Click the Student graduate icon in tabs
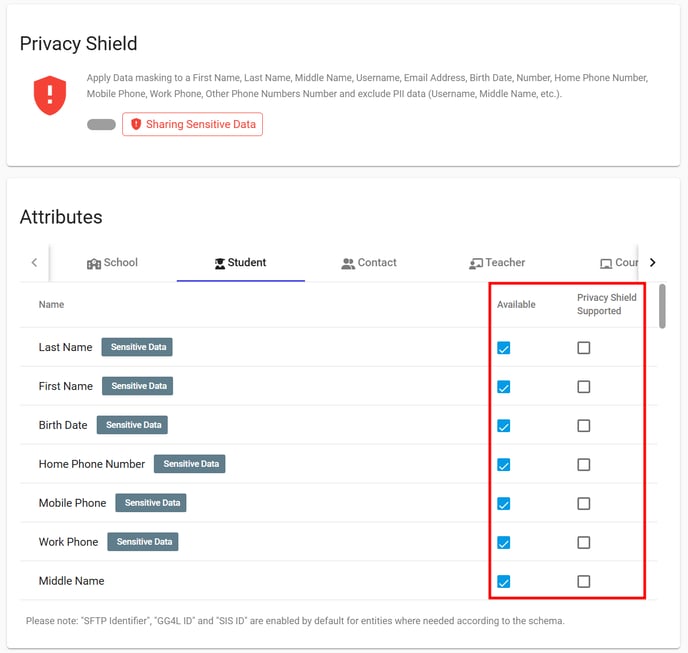The image size is (688, 653). tap(219, 263)
